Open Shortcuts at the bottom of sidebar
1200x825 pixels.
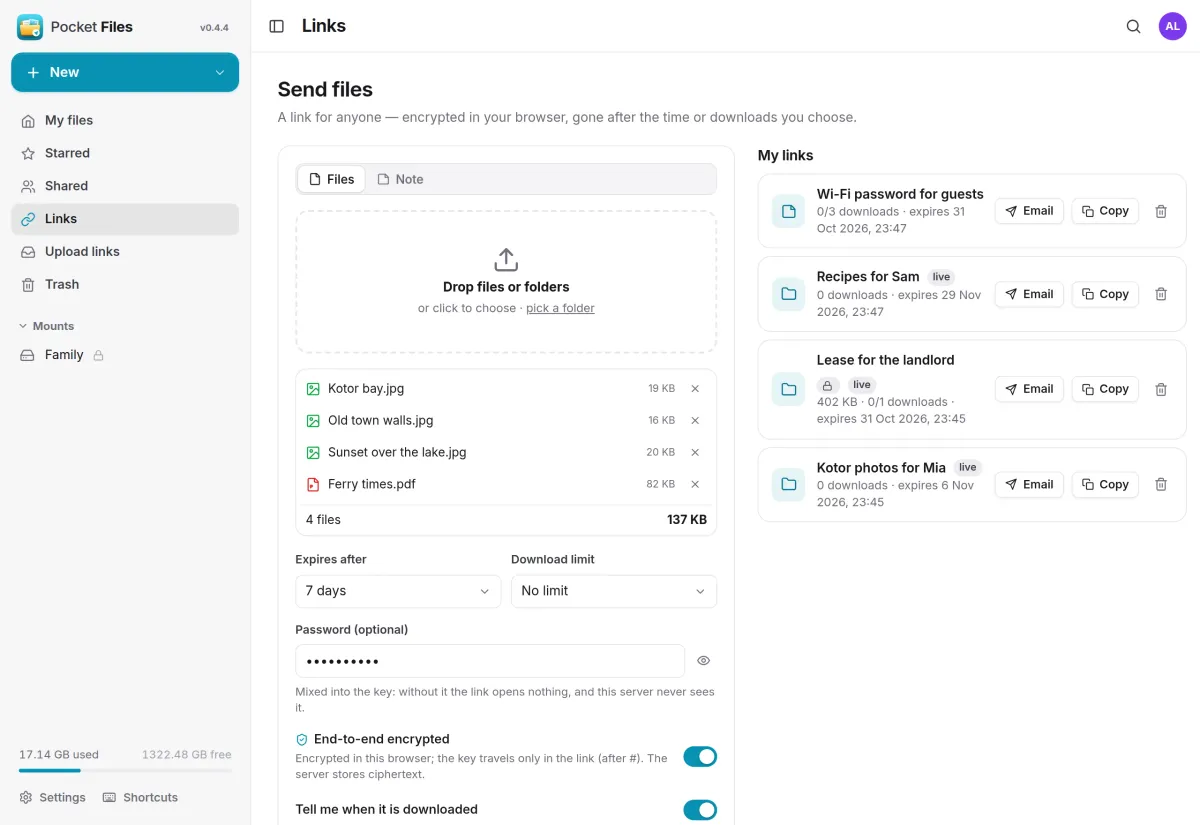coord(140,797)
